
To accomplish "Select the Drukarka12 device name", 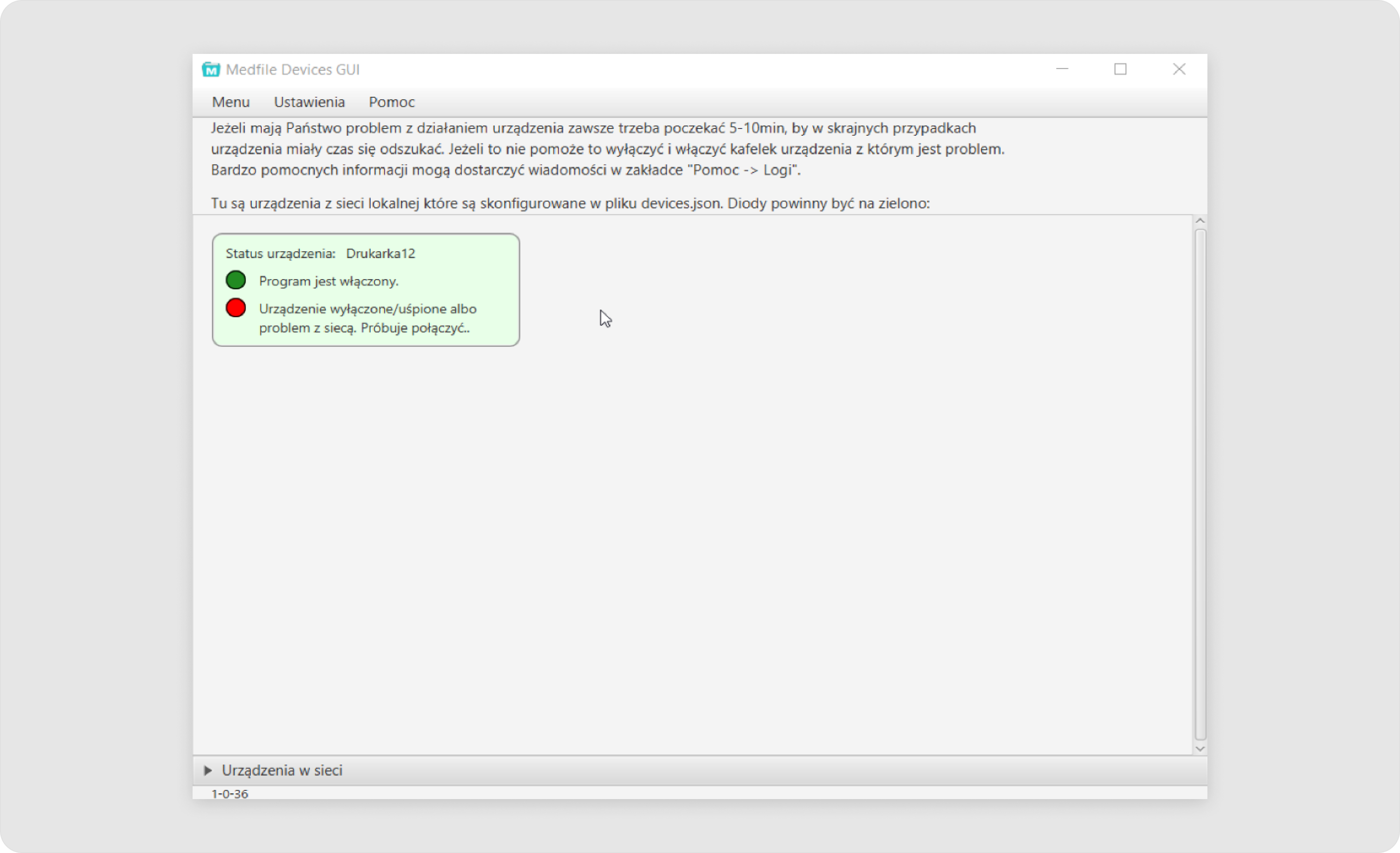I will click(x=381, y=254).
